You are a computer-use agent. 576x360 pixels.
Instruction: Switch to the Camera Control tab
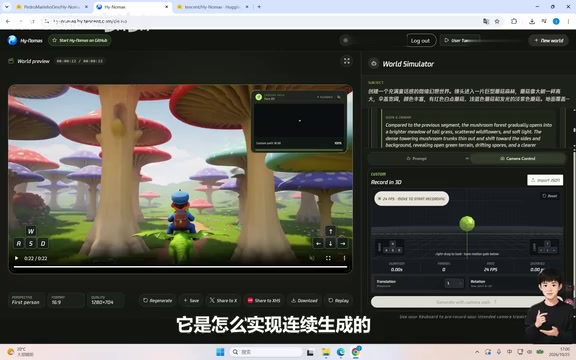click(517, 158)
